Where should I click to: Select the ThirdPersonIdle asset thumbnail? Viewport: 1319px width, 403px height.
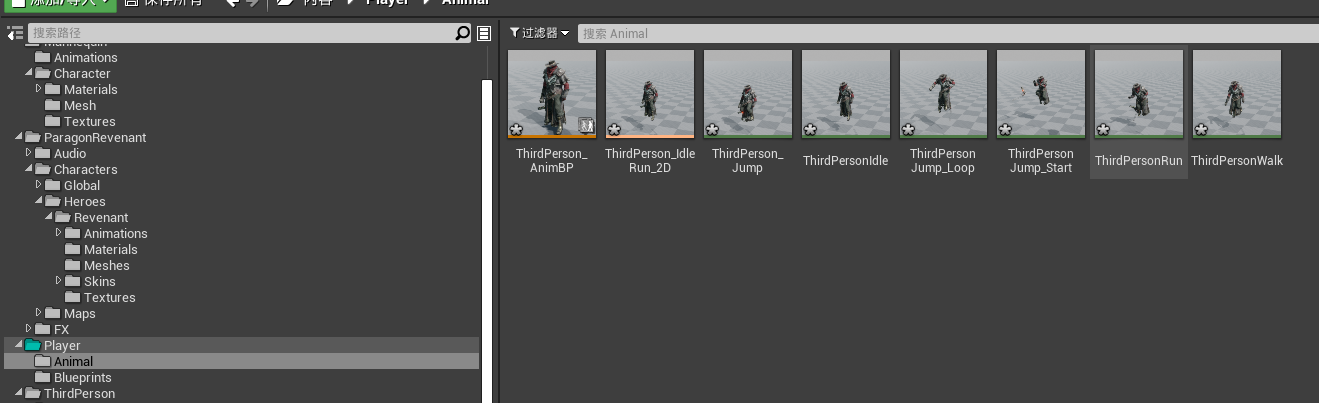[x=846, y=94]
